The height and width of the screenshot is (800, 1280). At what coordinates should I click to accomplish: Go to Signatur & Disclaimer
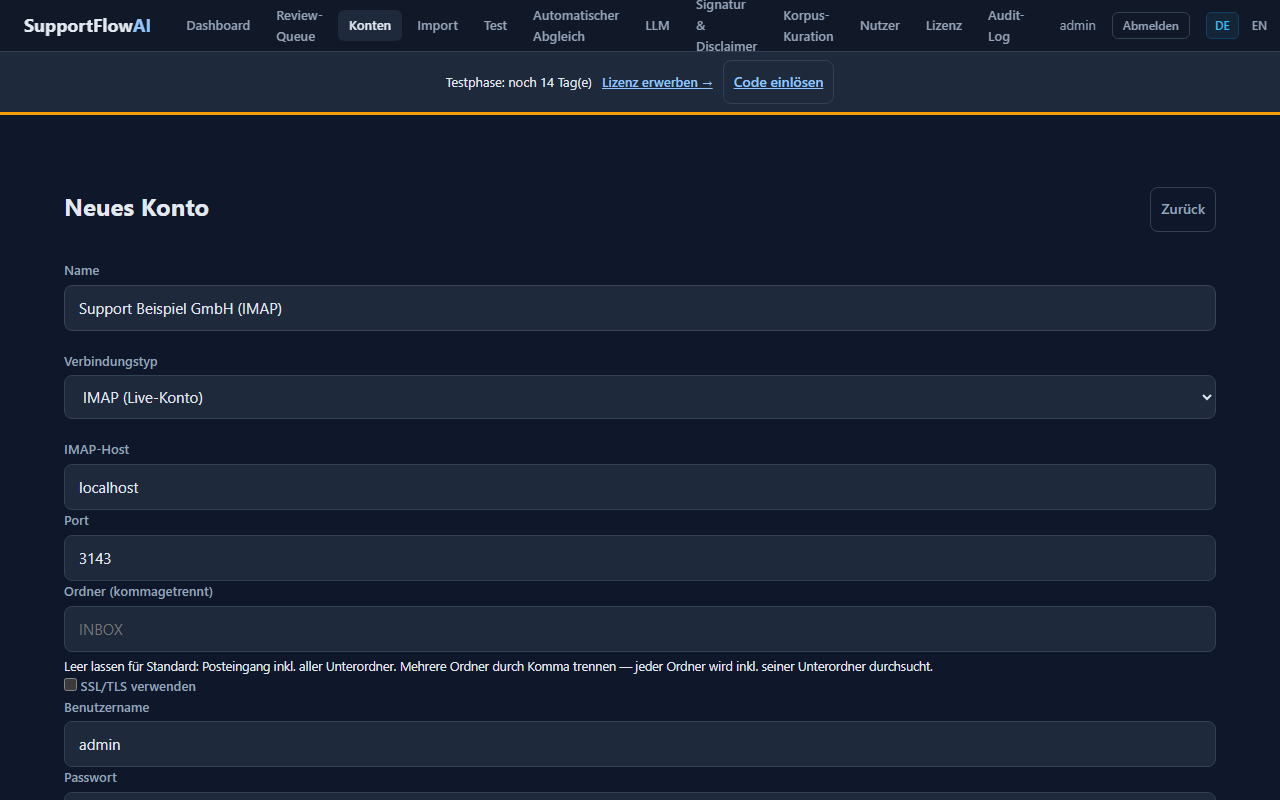tap(727, 26)
